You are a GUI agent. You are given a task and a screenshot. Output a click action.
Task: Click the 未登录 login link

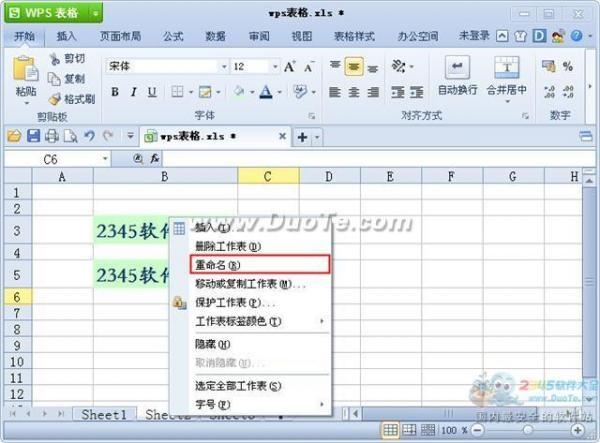pos(474,36)
